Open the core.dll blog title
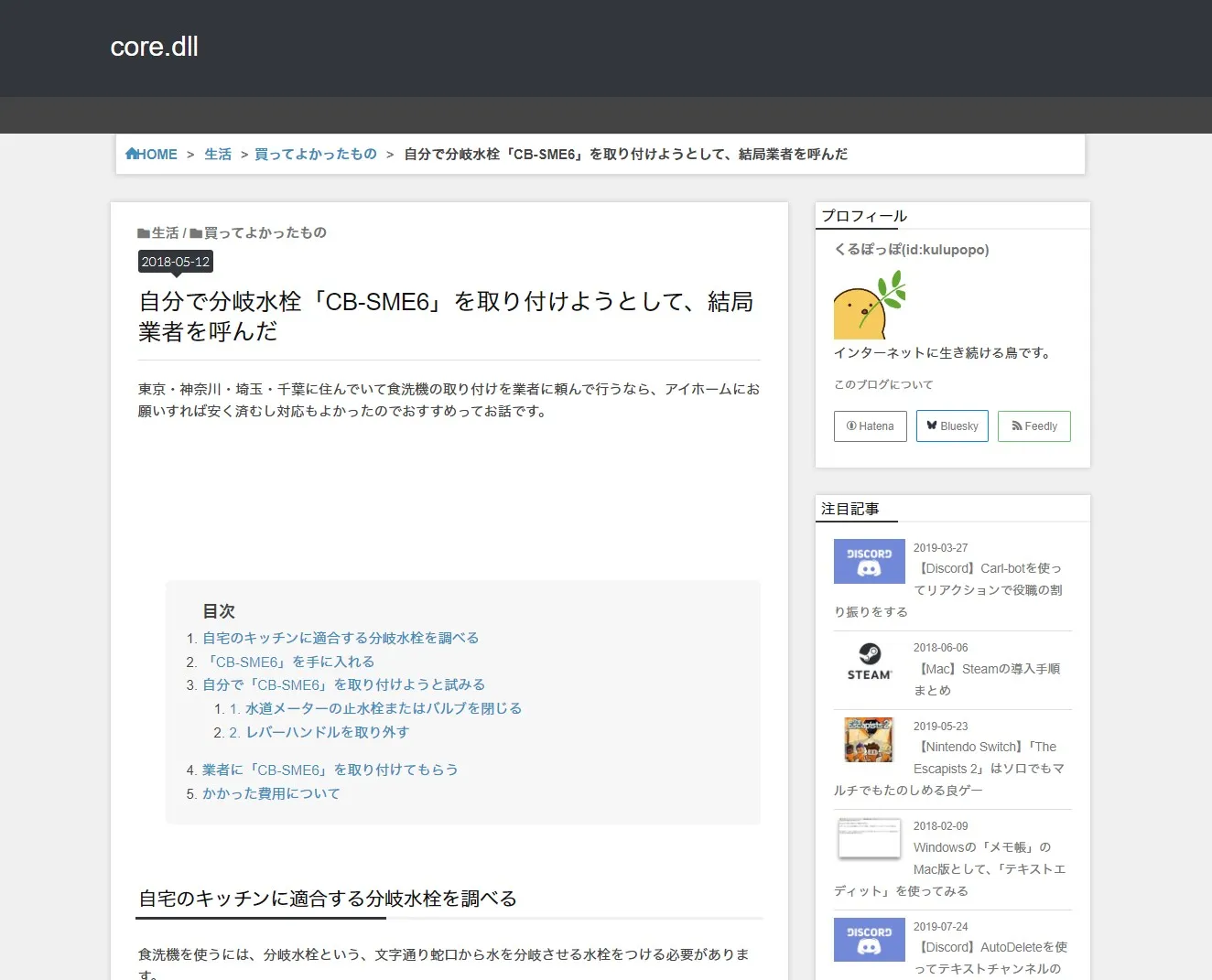The image size is (1212, 980). tap(154, 47)
